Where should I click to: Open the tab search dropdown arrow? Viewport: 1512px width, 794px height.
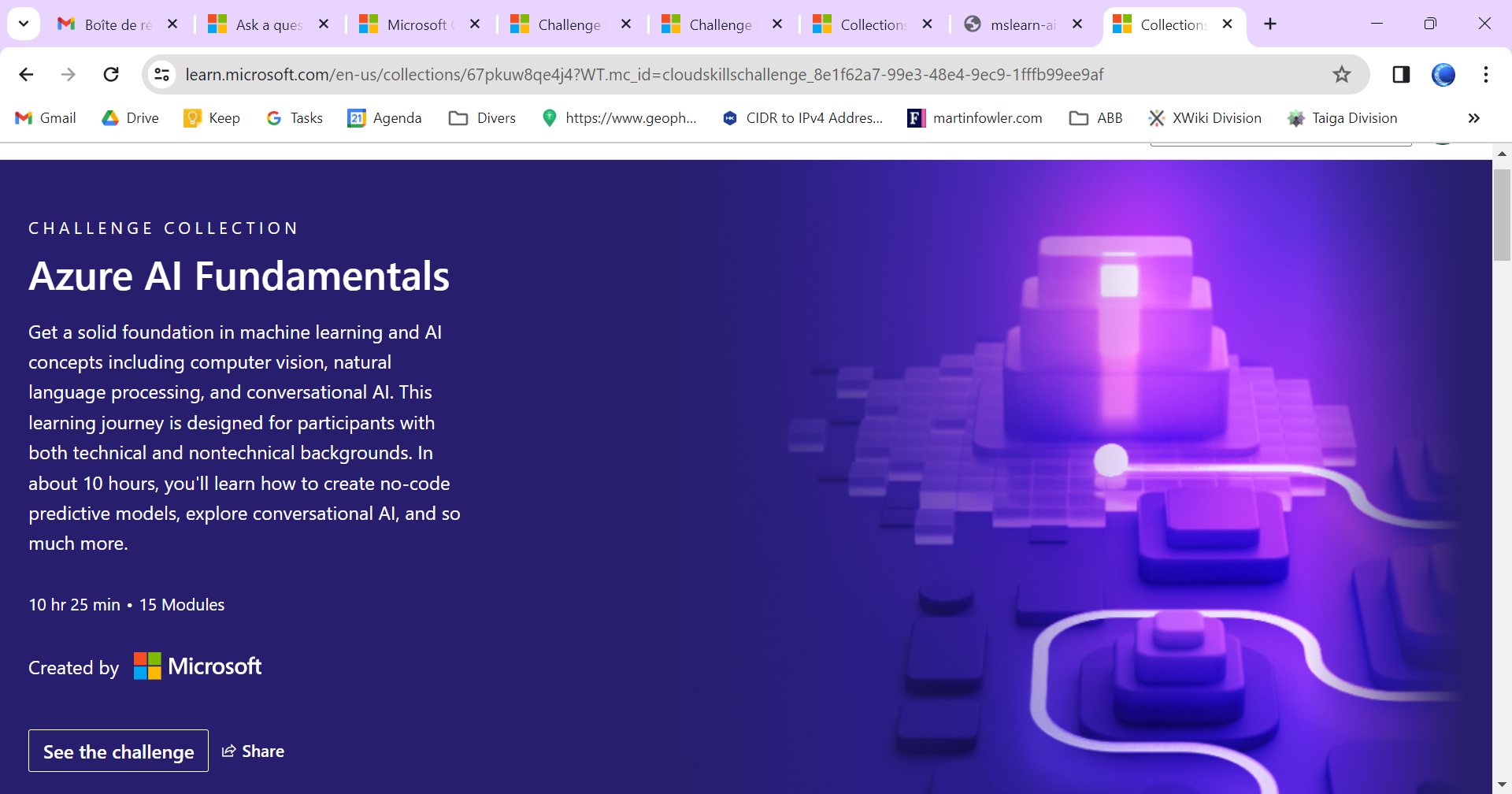coord(24,24)
